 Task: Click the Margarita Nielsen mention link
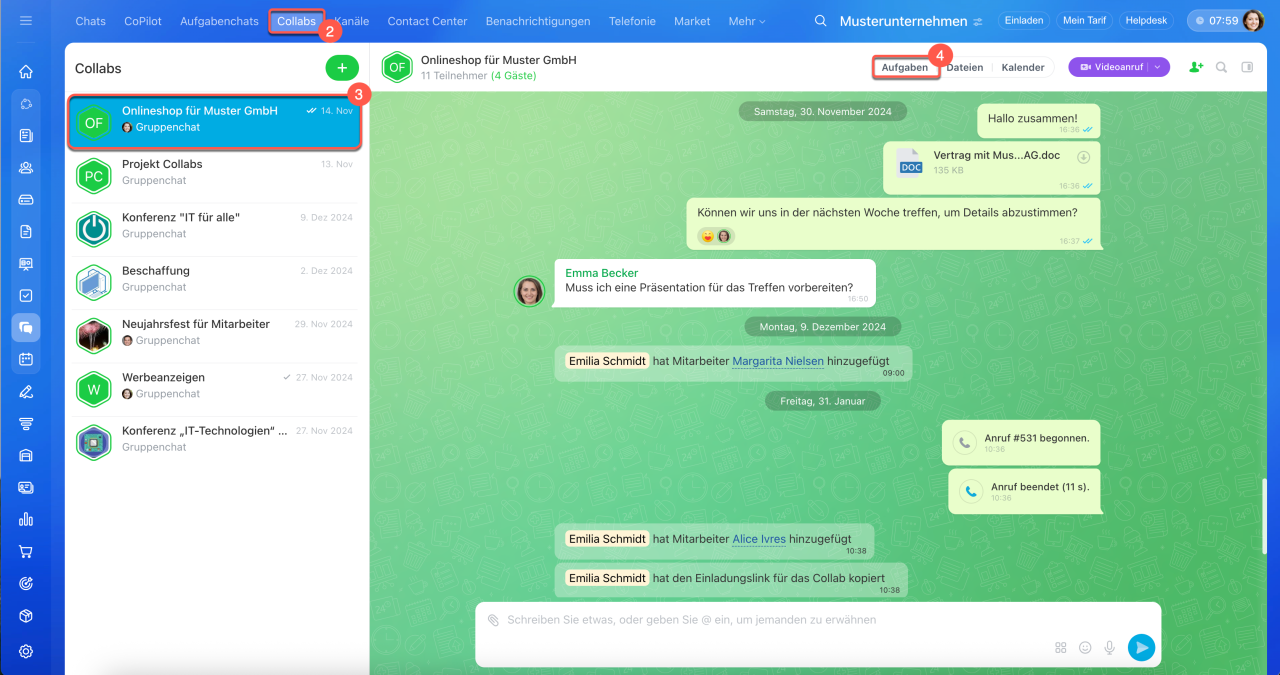tap(778, 361)
